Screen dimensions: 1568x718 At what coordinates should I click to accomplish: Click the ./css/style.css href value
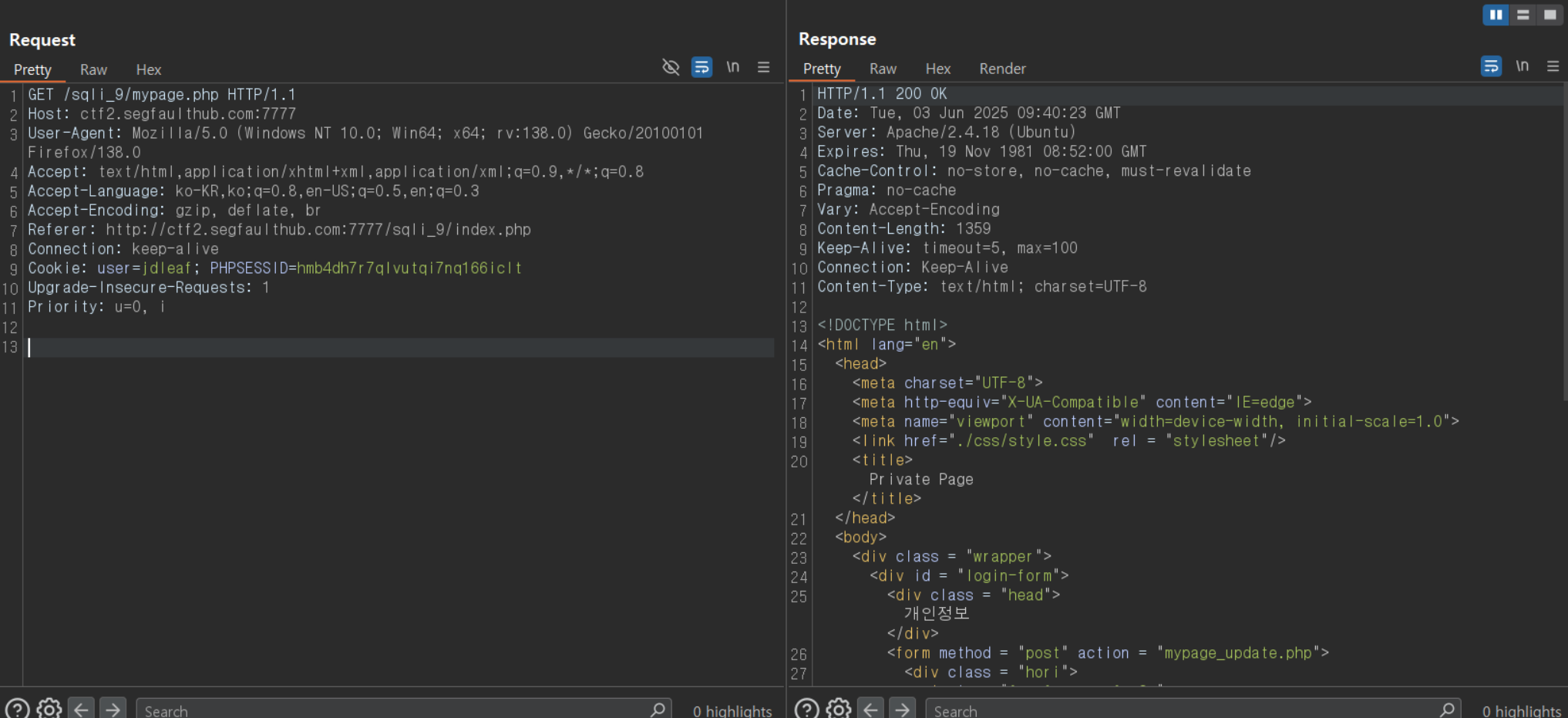pos(1026,440)
